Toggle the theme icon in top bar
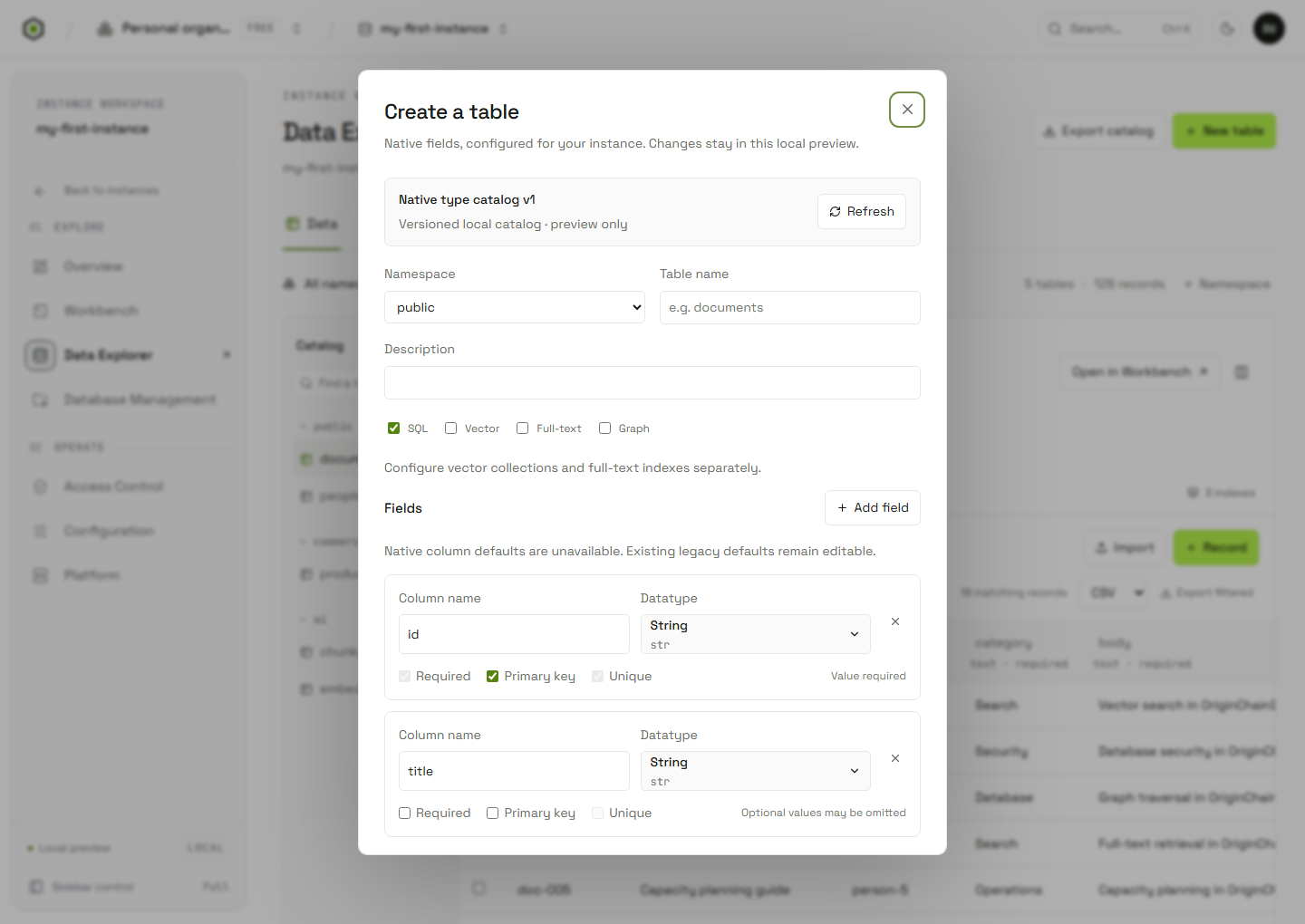Image resolution: width=1305 pixels, height=924 pixels. 1227,29
